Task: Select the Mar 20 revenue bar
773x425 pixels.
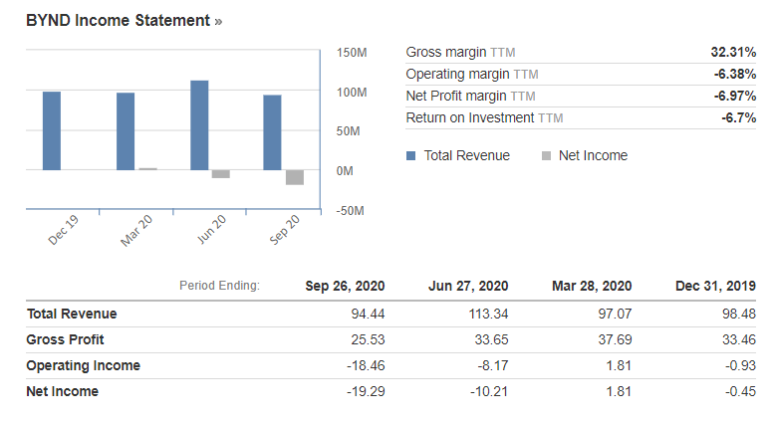Action: 125,131
